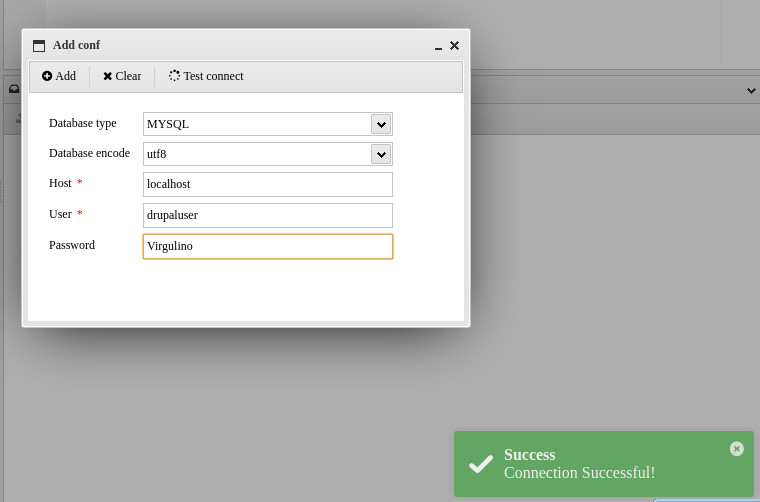Screen dimensions: 760x502
Task: Click the inbox icon in the background panel
Action: click(14, 89)
